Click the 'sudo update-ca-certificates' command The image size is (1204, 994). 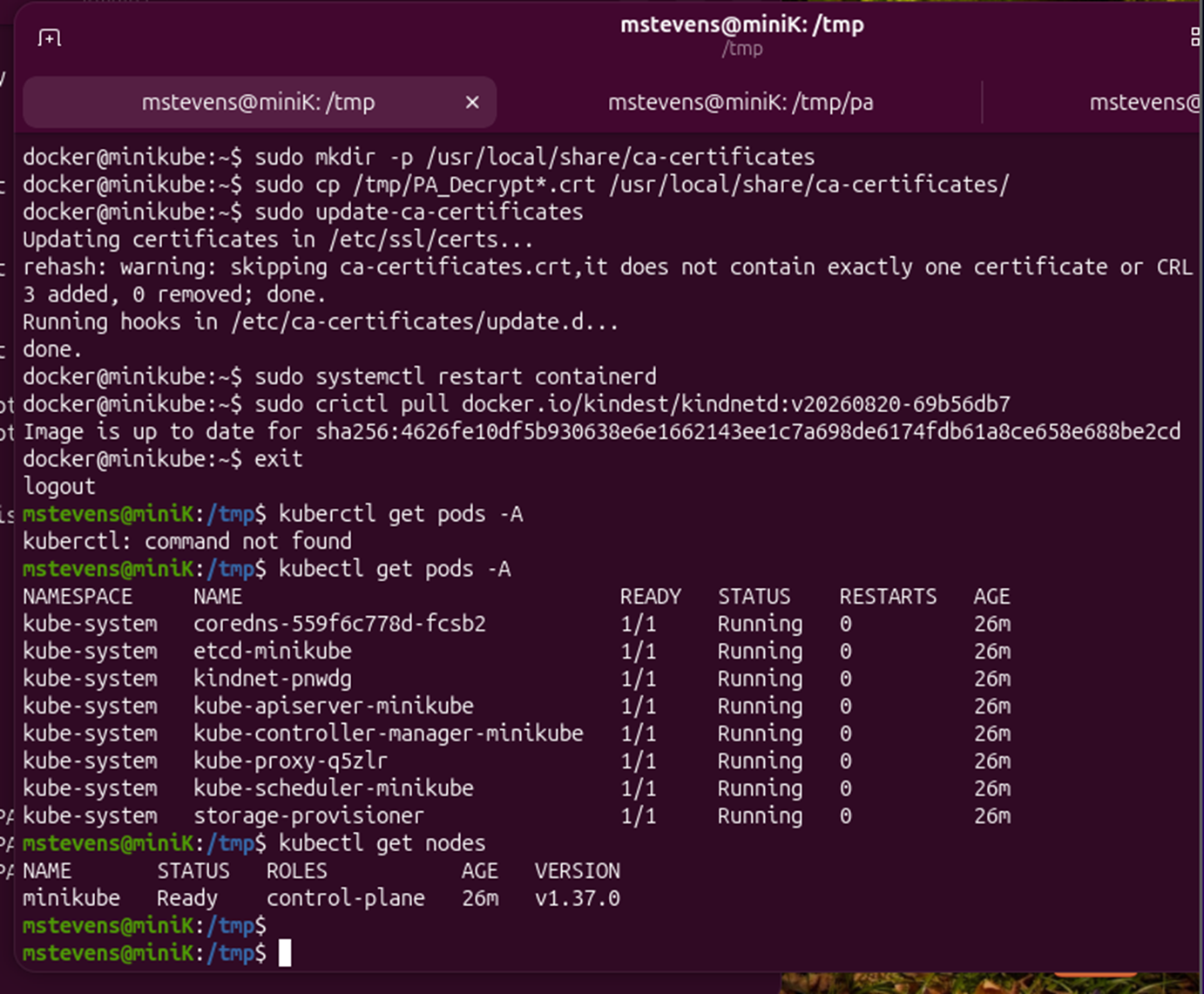pyautogui.click(x=419, y=212)
